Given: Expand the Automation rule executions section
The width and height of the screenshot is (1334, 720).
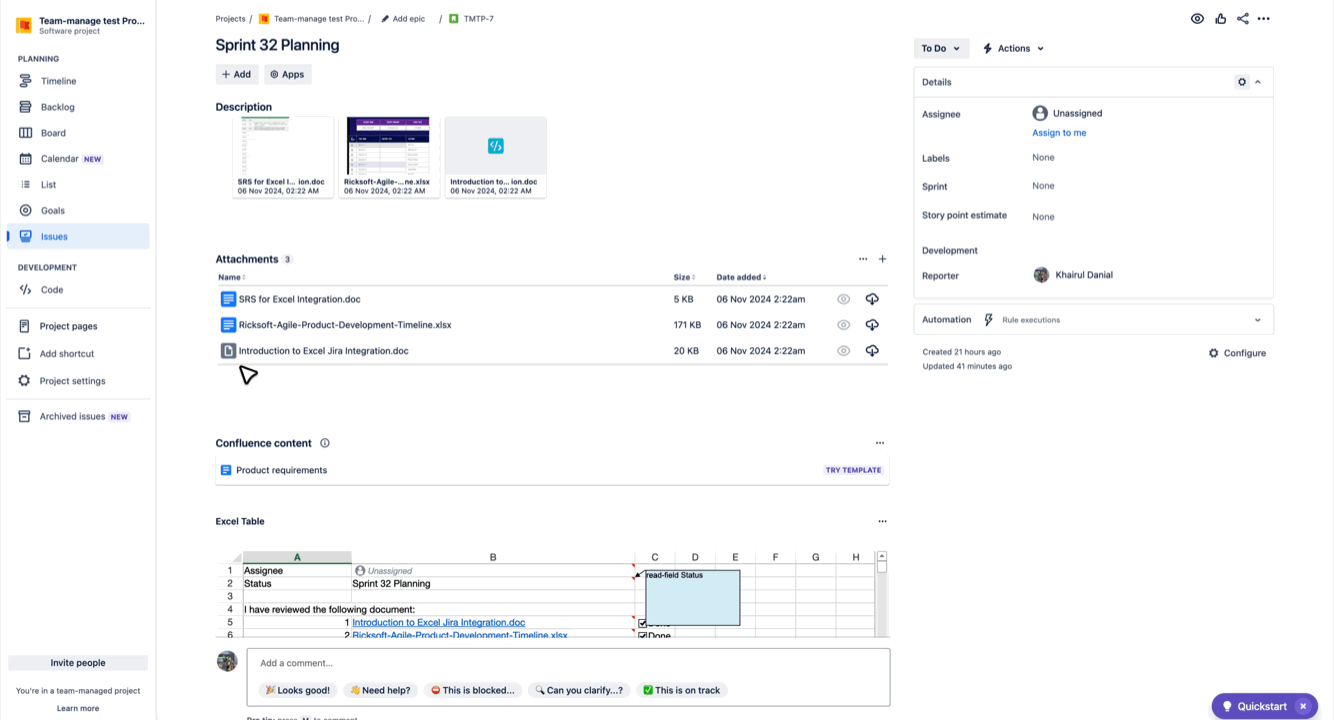Looking at the screenshot, I should [x=1257, y=320].
